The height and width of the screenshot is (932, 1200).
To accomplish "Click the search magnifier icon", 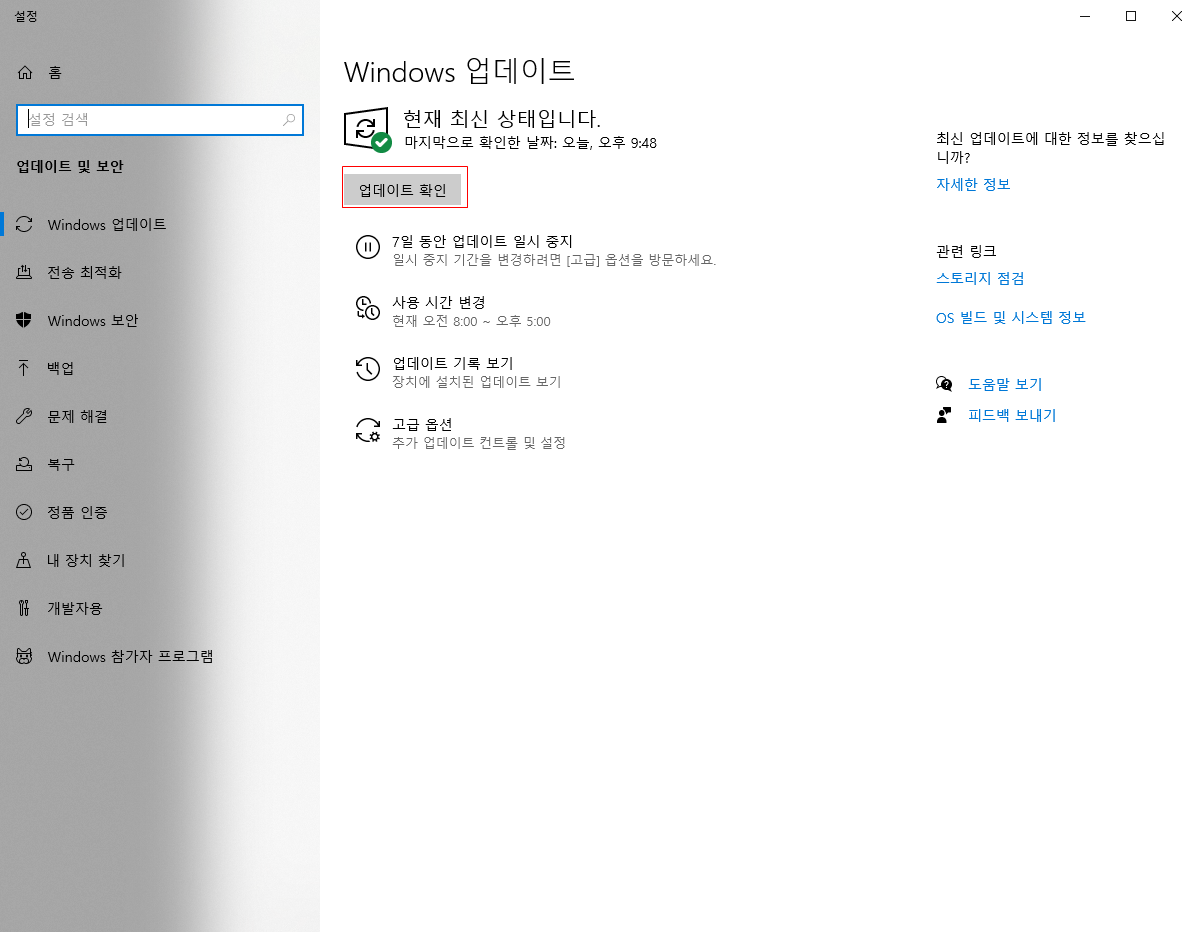I will point(289,120).
